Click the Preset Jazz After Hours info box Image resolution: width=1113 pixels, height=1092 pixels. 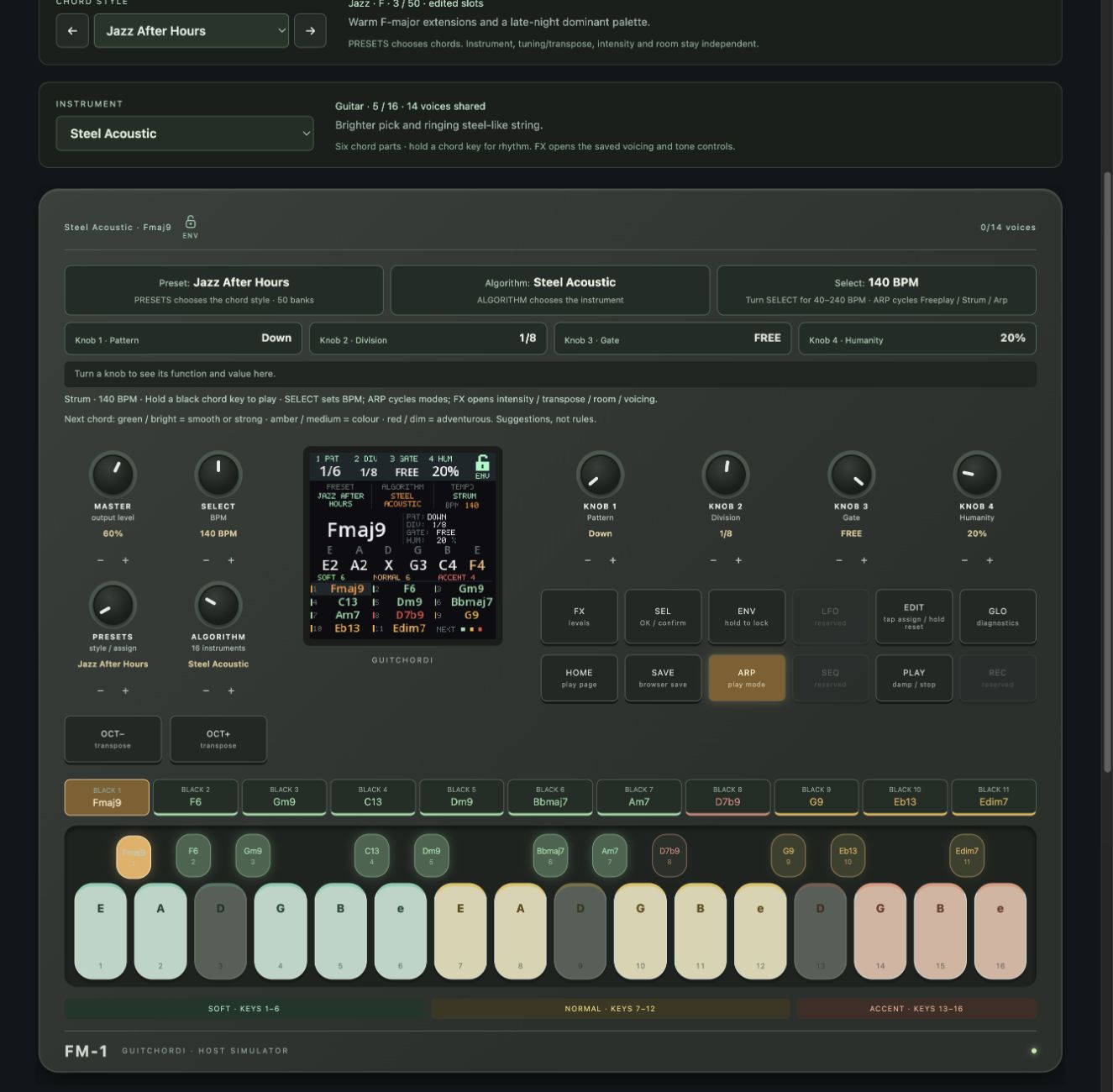[224, 290]
